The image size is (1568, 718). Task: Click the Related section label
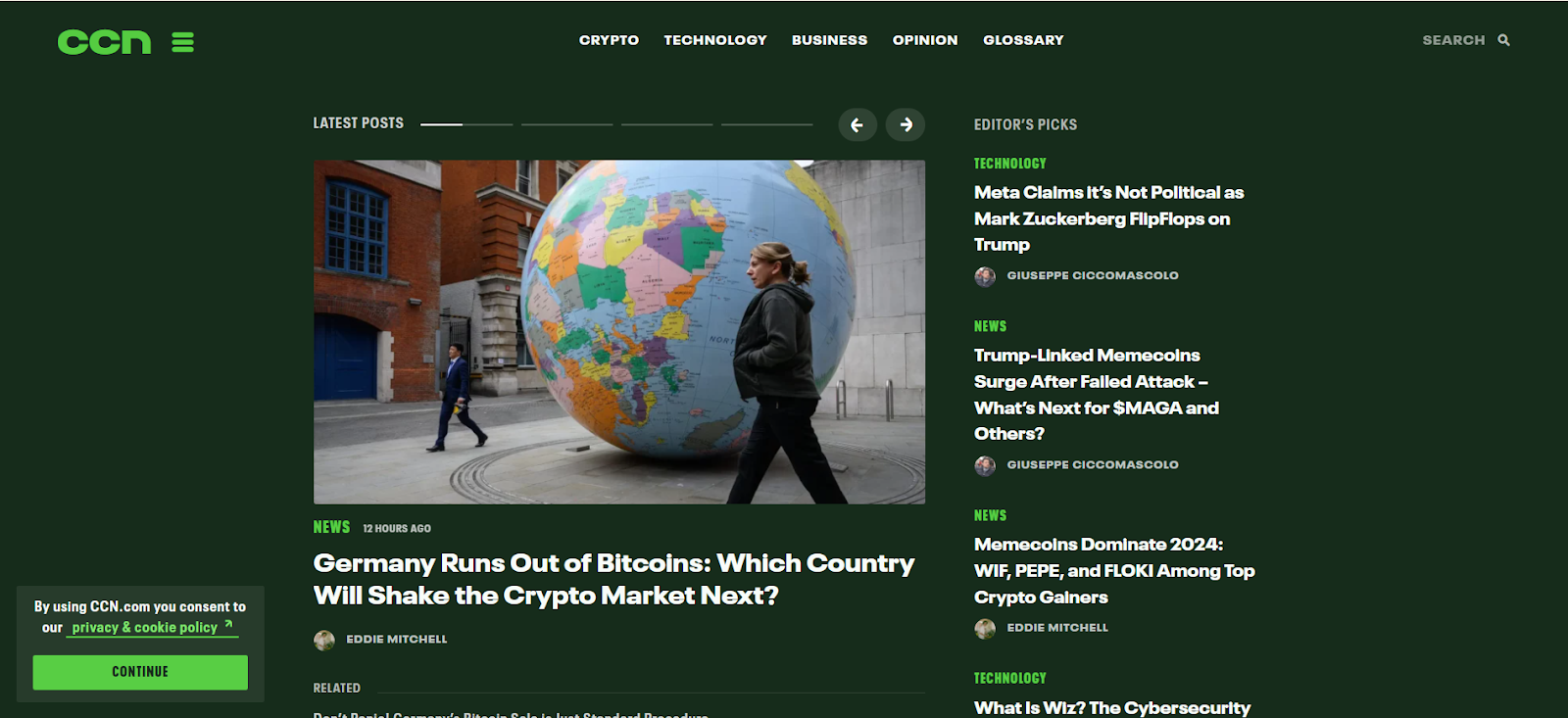(x=336, y=689)
